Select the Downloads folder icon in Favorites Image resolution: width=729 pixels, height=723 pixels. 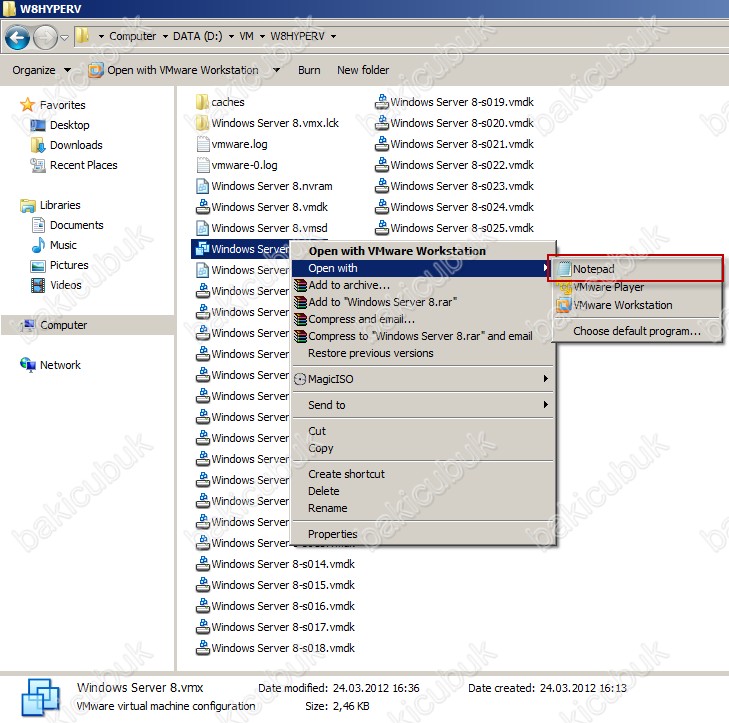coord(39,145)
